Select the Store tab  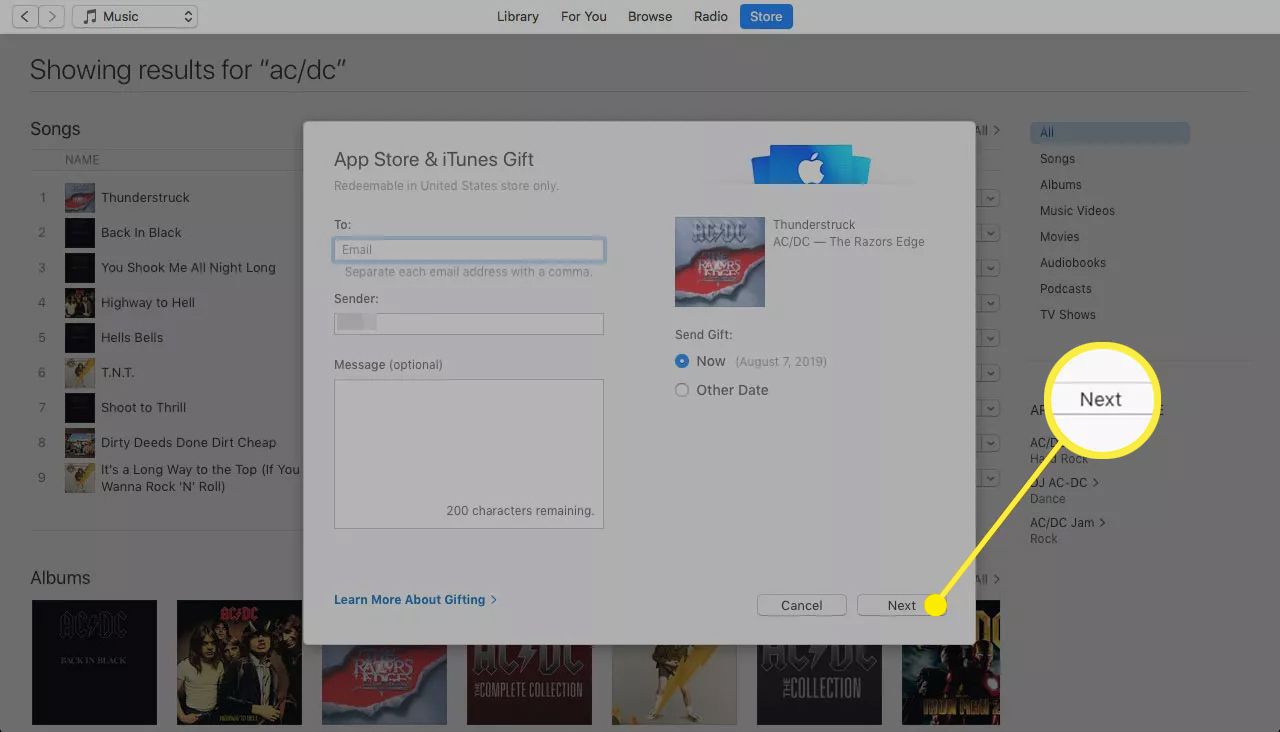[x=766, y=16]
